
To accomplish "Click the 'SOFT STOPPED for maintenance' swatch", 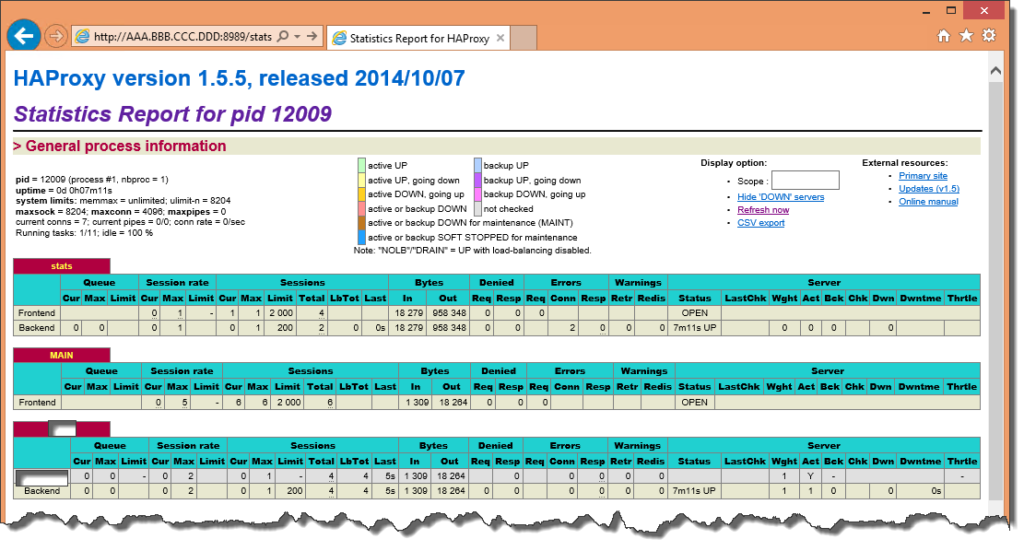I will click(361, 237).
